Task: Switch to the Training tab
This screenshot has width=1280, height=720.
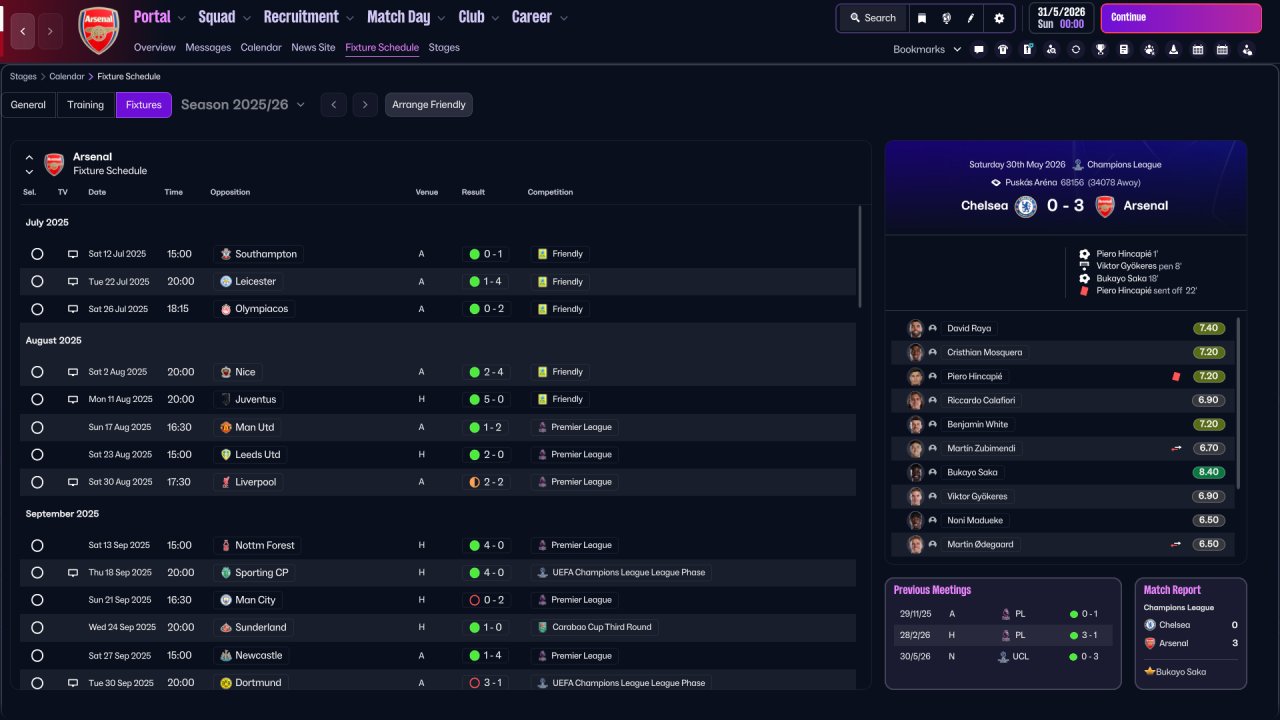Action: click(x=86, y=105)
